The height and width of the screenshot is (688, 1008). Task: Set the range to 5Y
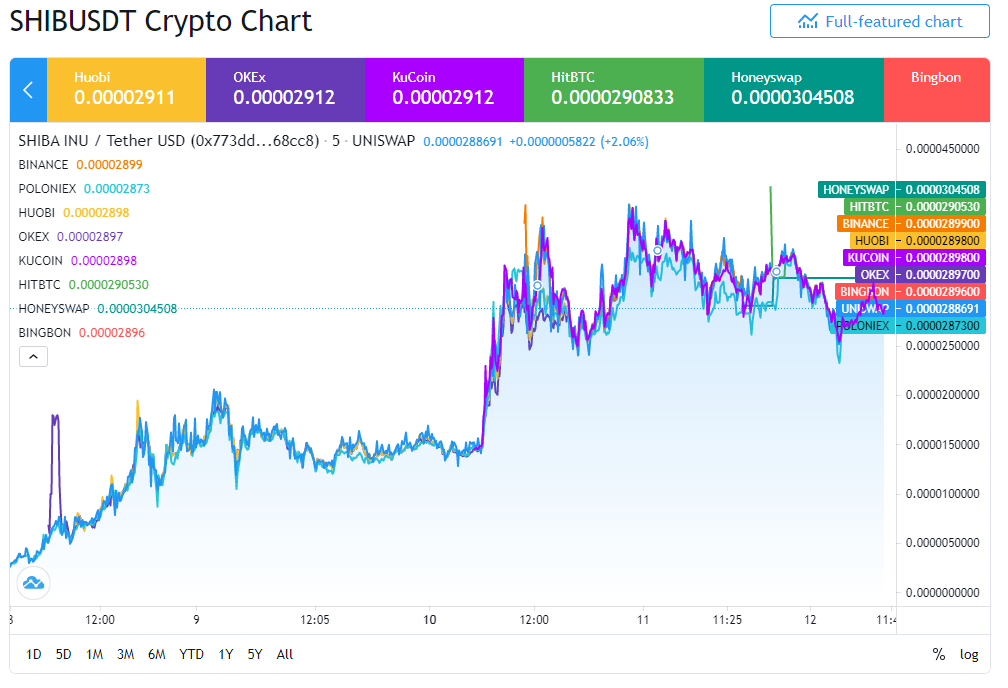pyautogui.click(x=255, y=654)
